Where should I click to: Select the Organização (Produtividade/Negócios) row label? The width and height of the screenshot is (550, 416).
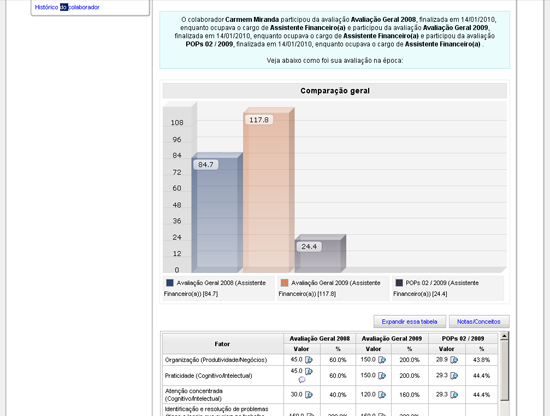pyautogui.click(x=216, y=360)
